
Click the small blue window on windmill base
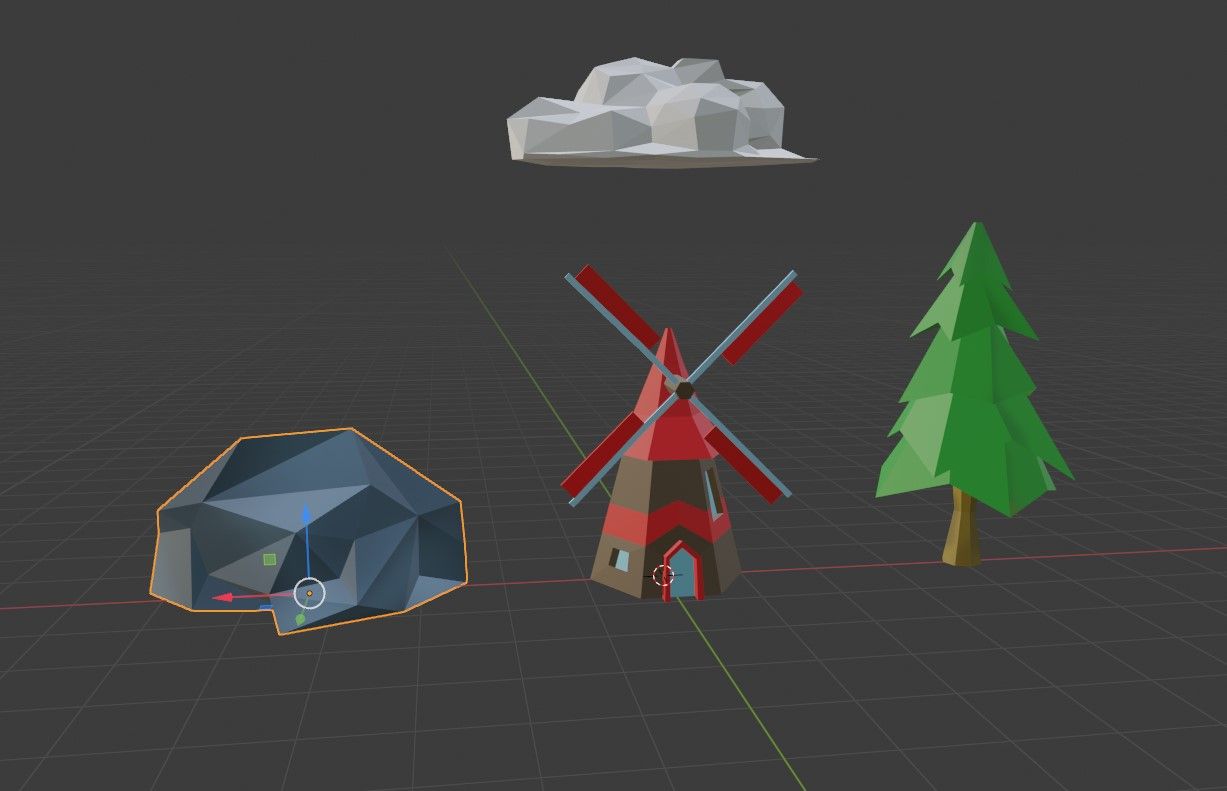click(621, 559)
